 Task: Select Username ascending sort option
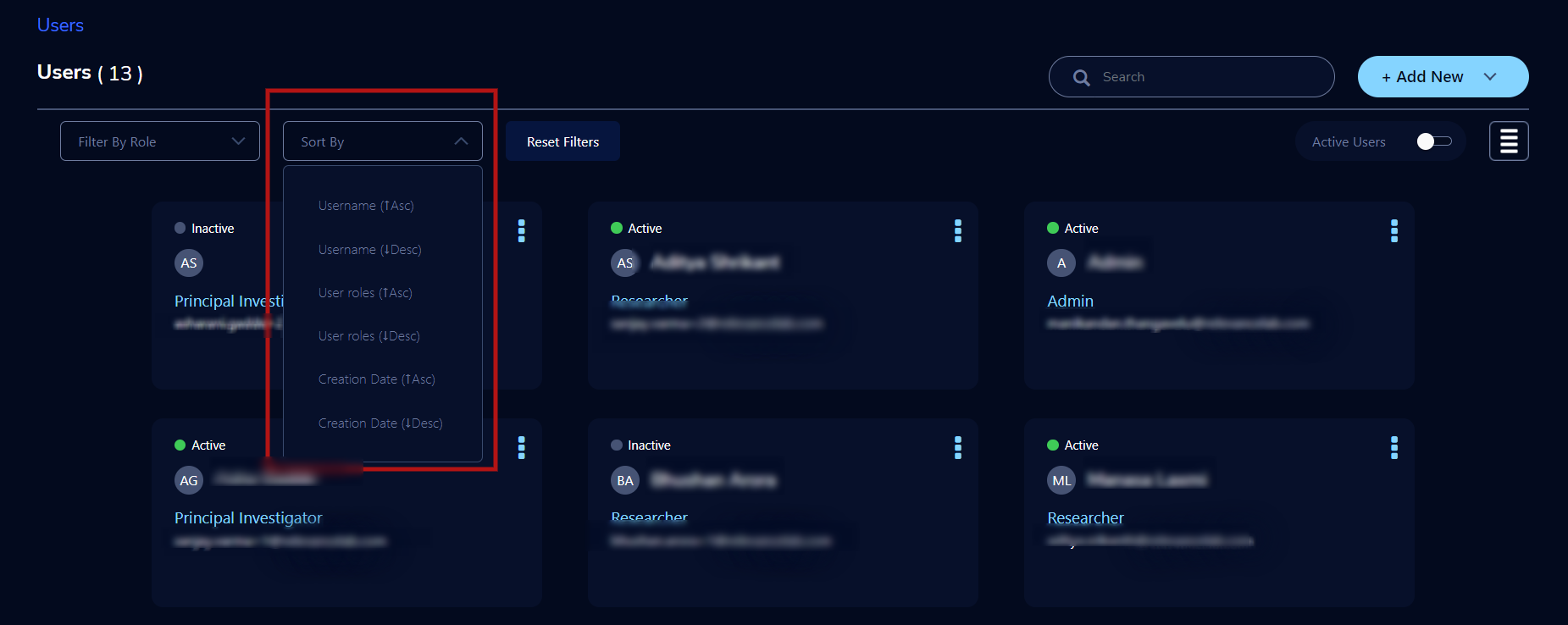coord(366,206)
